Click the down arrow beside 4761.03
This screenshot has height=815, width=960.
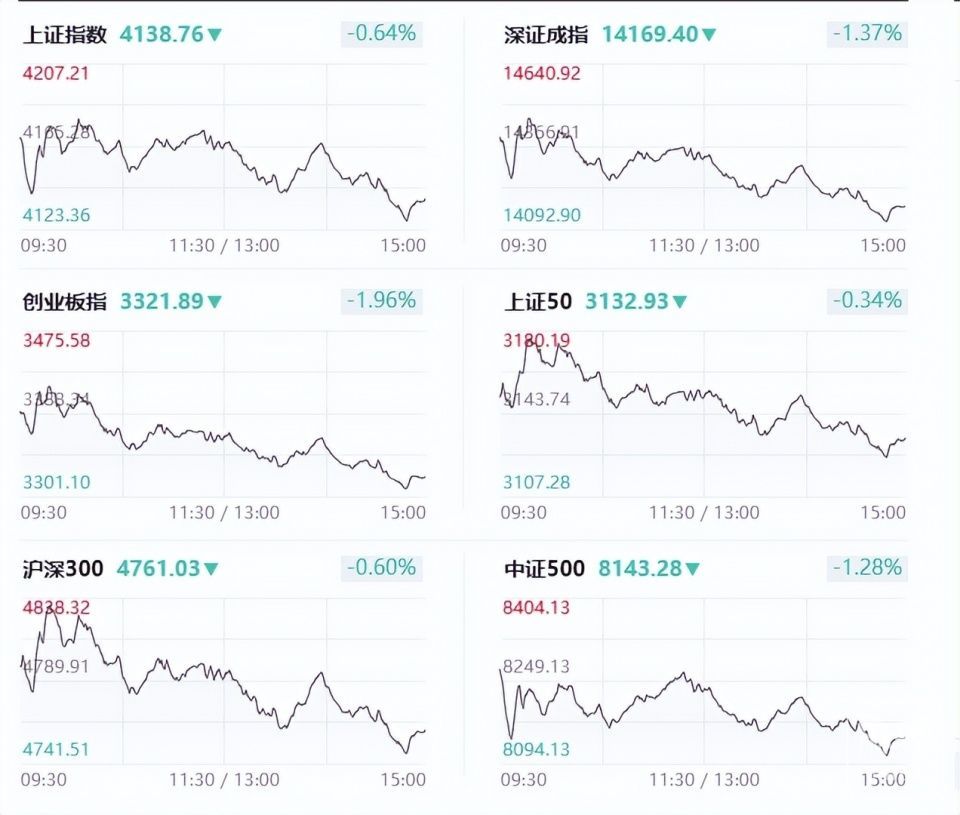click(x=211, y=569)
